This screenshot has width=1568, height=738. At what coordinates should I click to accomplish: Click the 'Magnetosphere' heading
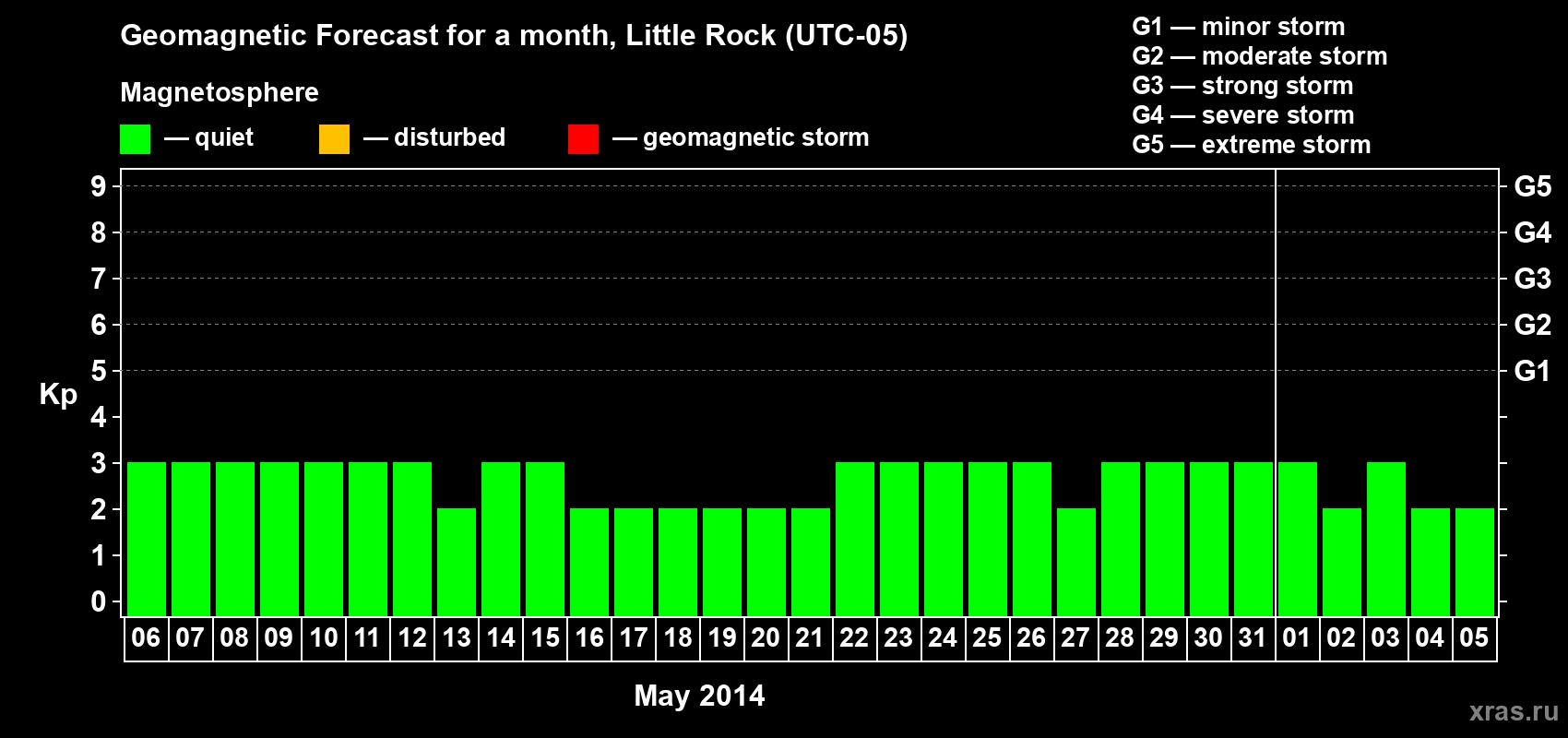coord(220,92)
